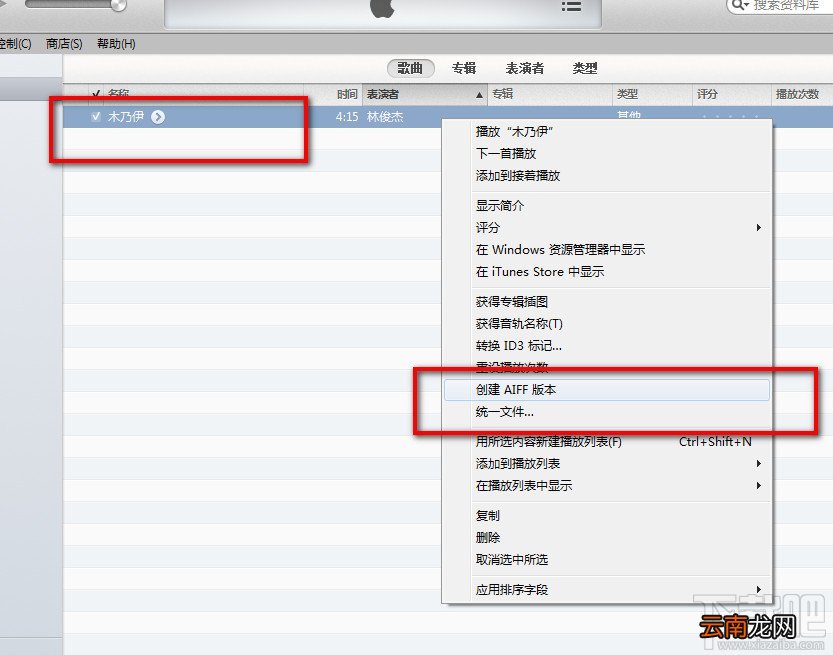
Task: Switch to the 表演者 view tab
Action: (524, 69)
